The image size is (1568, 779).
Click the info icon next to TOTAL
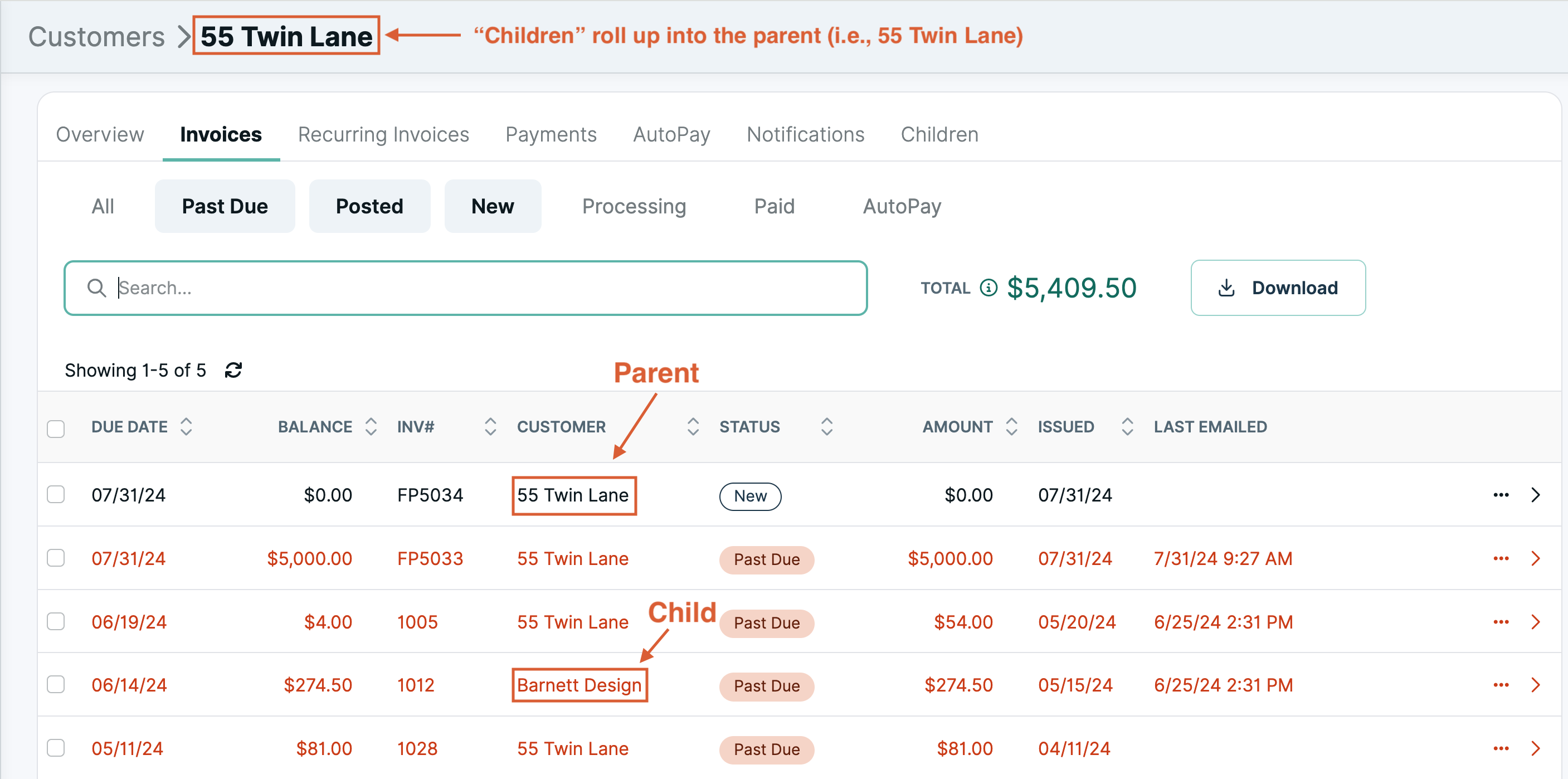[x=988, y=288]
